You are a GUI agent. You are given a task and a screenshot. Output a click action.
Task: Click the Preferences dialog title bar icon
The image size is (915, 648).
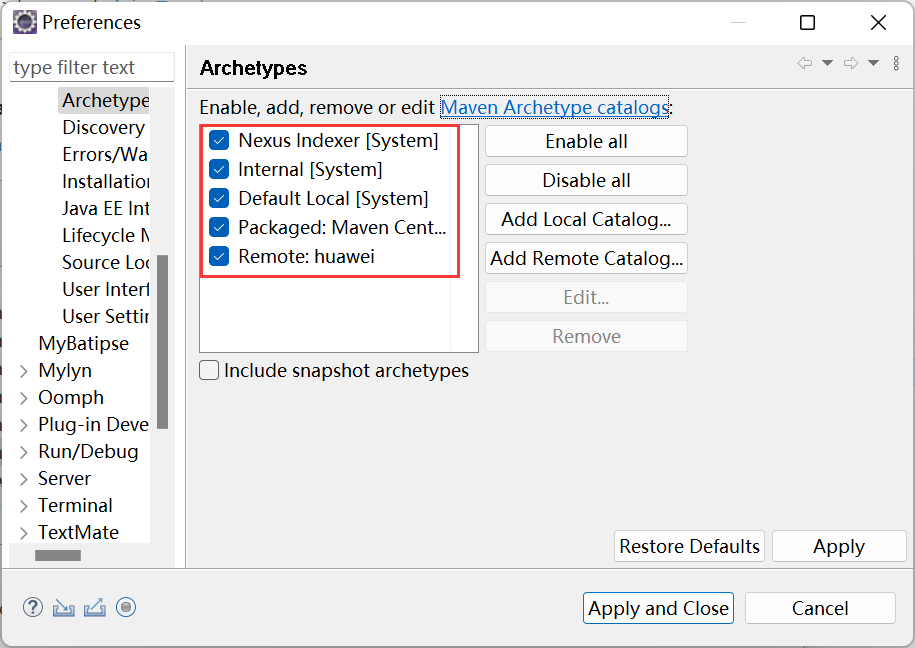point(24,21)
